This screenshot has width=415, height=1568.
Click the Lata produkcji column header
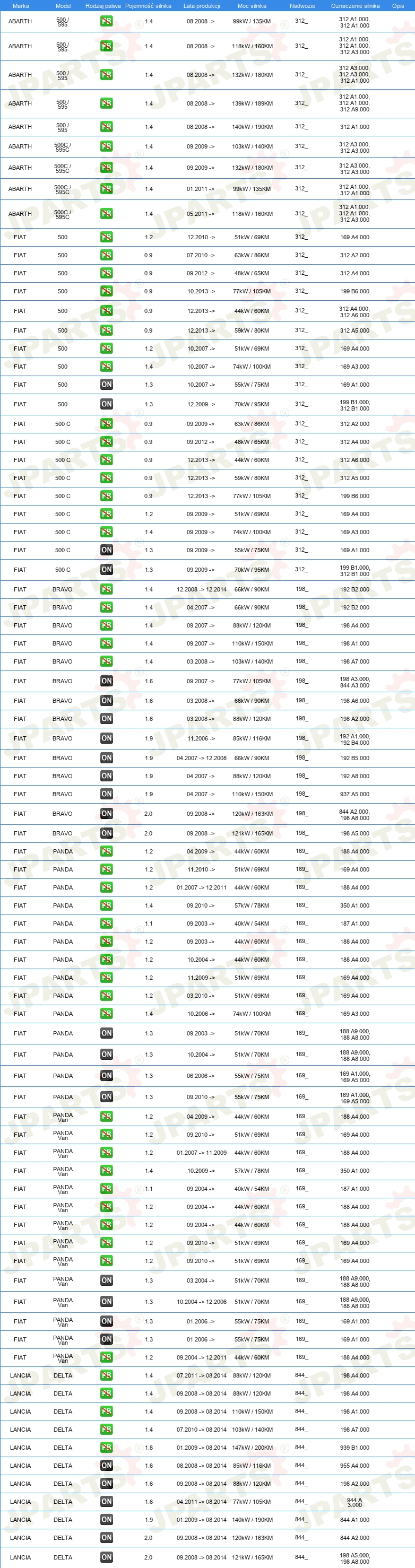(202, 6)
